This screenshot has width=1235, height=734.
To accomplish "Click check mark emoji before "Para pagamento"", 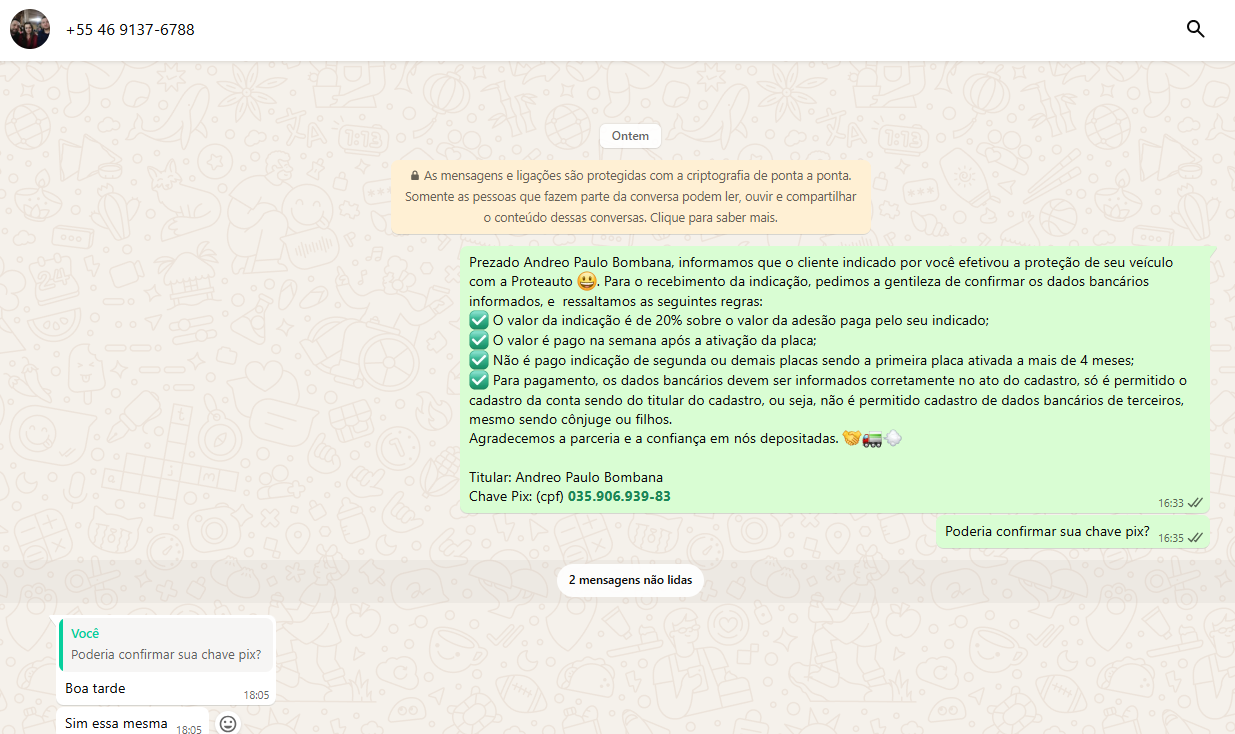I will (x=479, y=380).
